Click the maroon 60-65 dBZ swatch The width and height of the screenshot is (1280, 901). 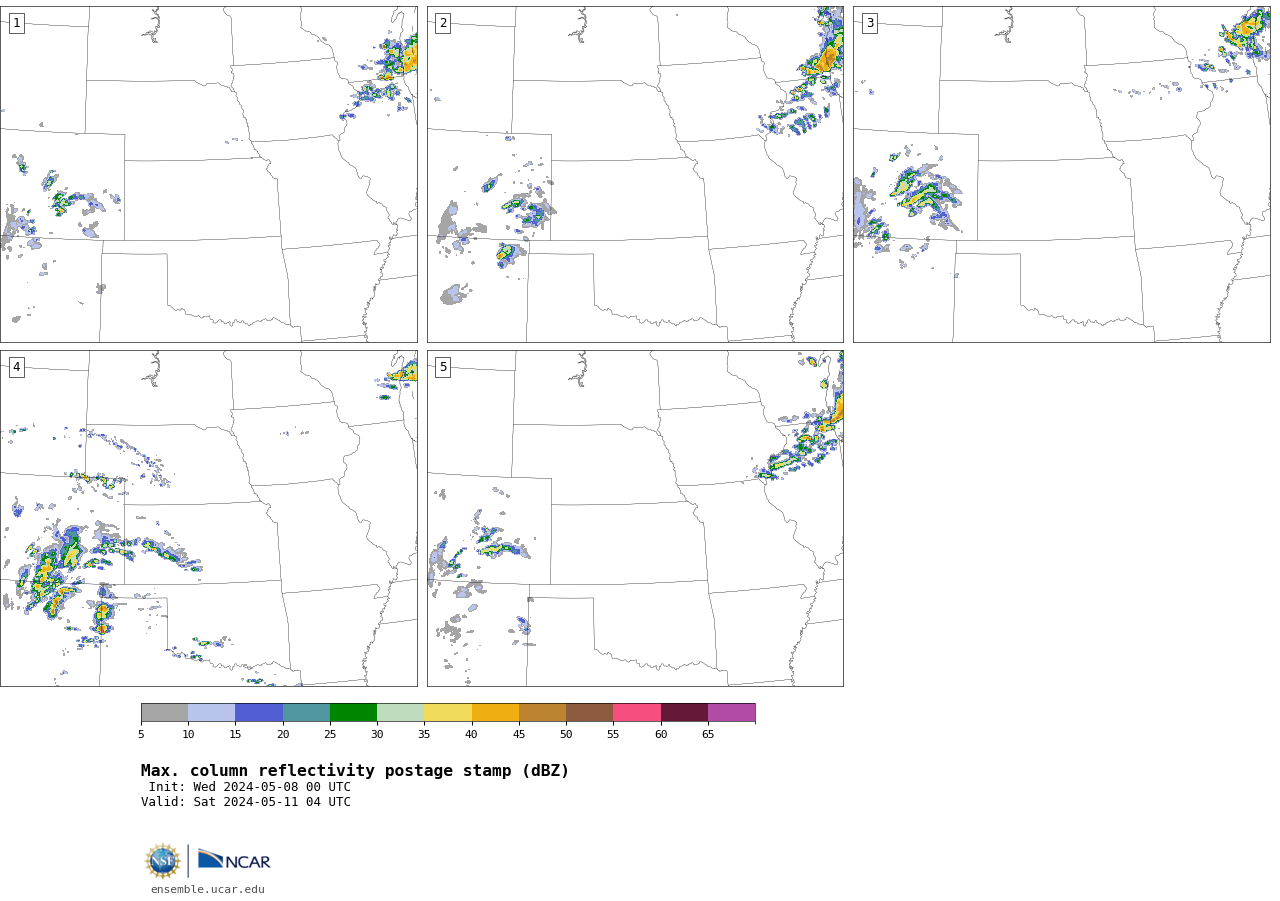point(684,713)
